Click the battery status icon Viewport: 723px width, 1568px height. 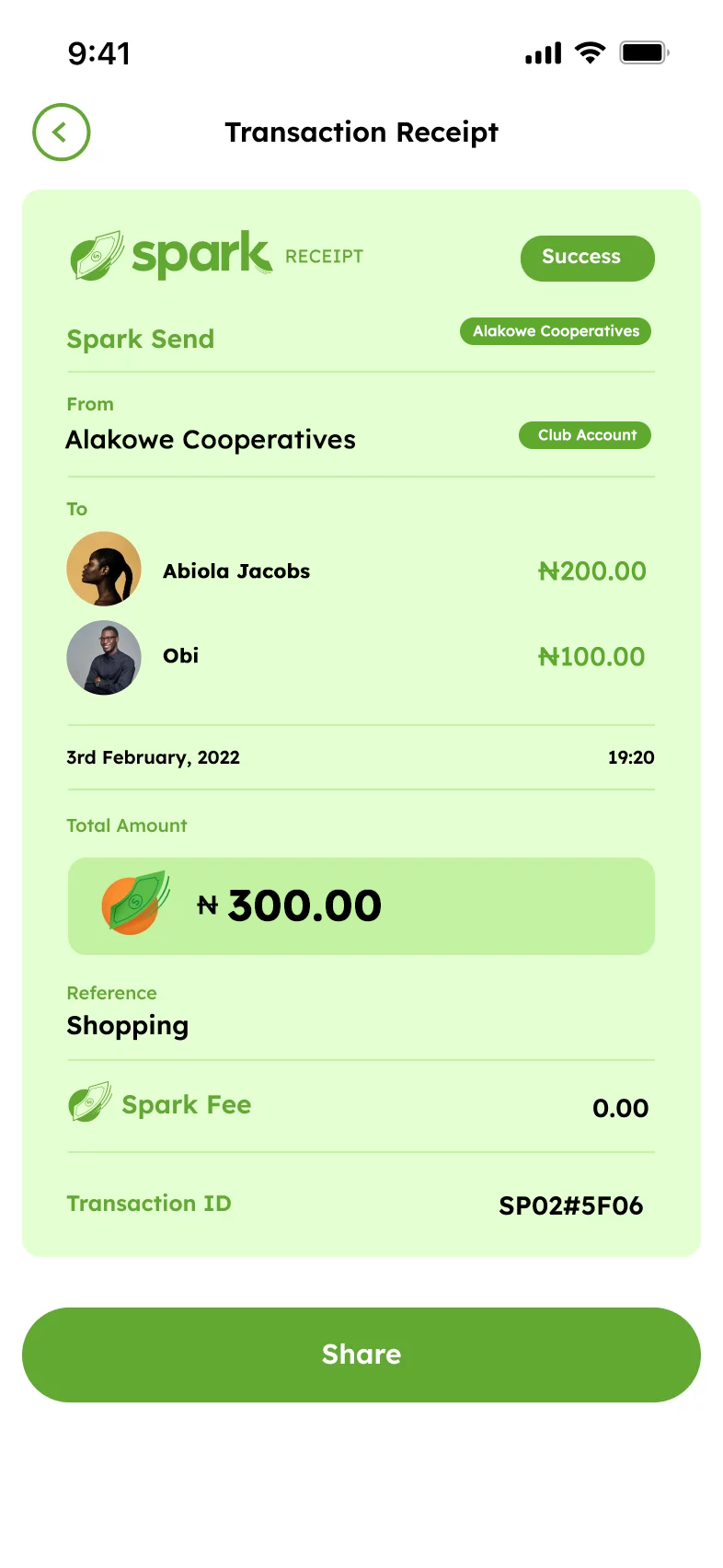click(644, 52)
